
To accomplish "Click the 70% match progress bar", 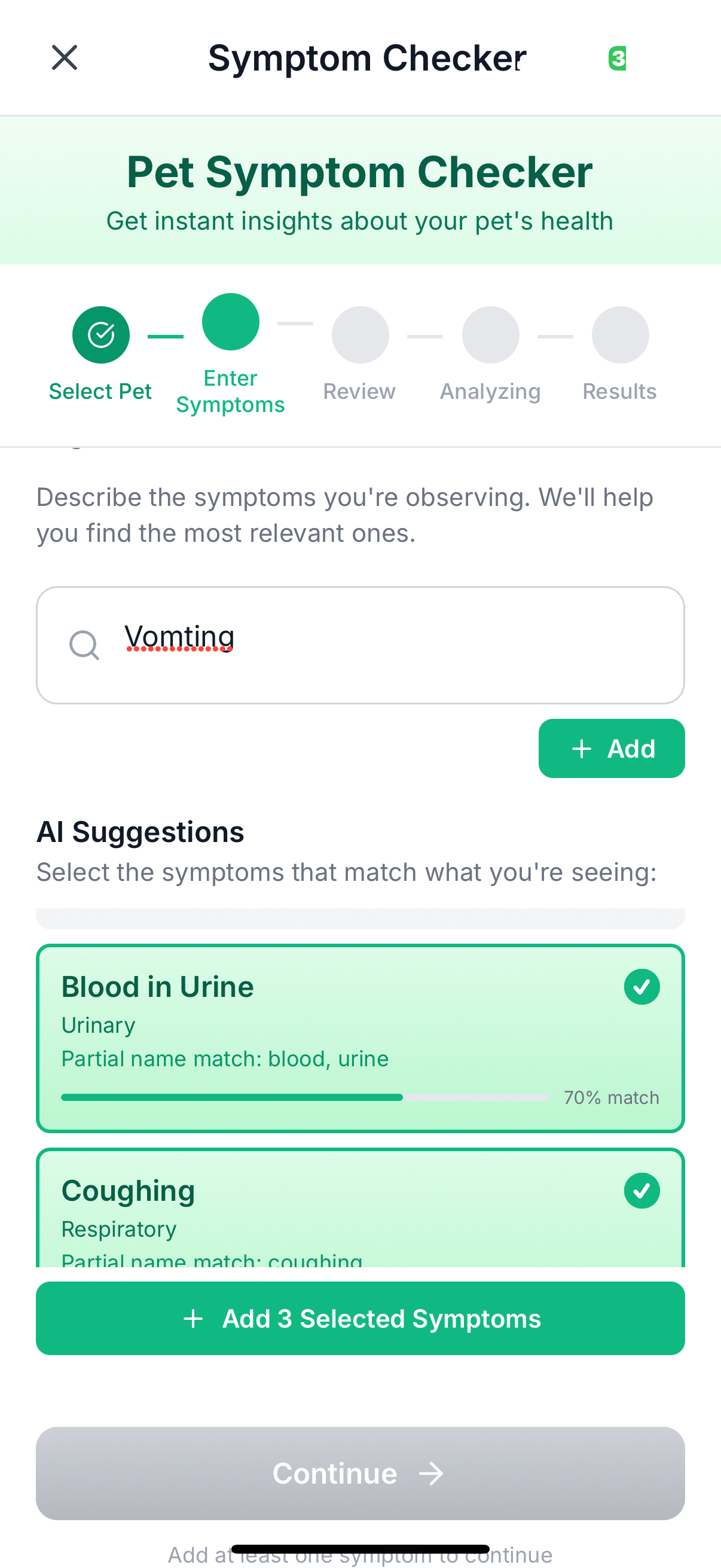I will (x=305, y=1097).
